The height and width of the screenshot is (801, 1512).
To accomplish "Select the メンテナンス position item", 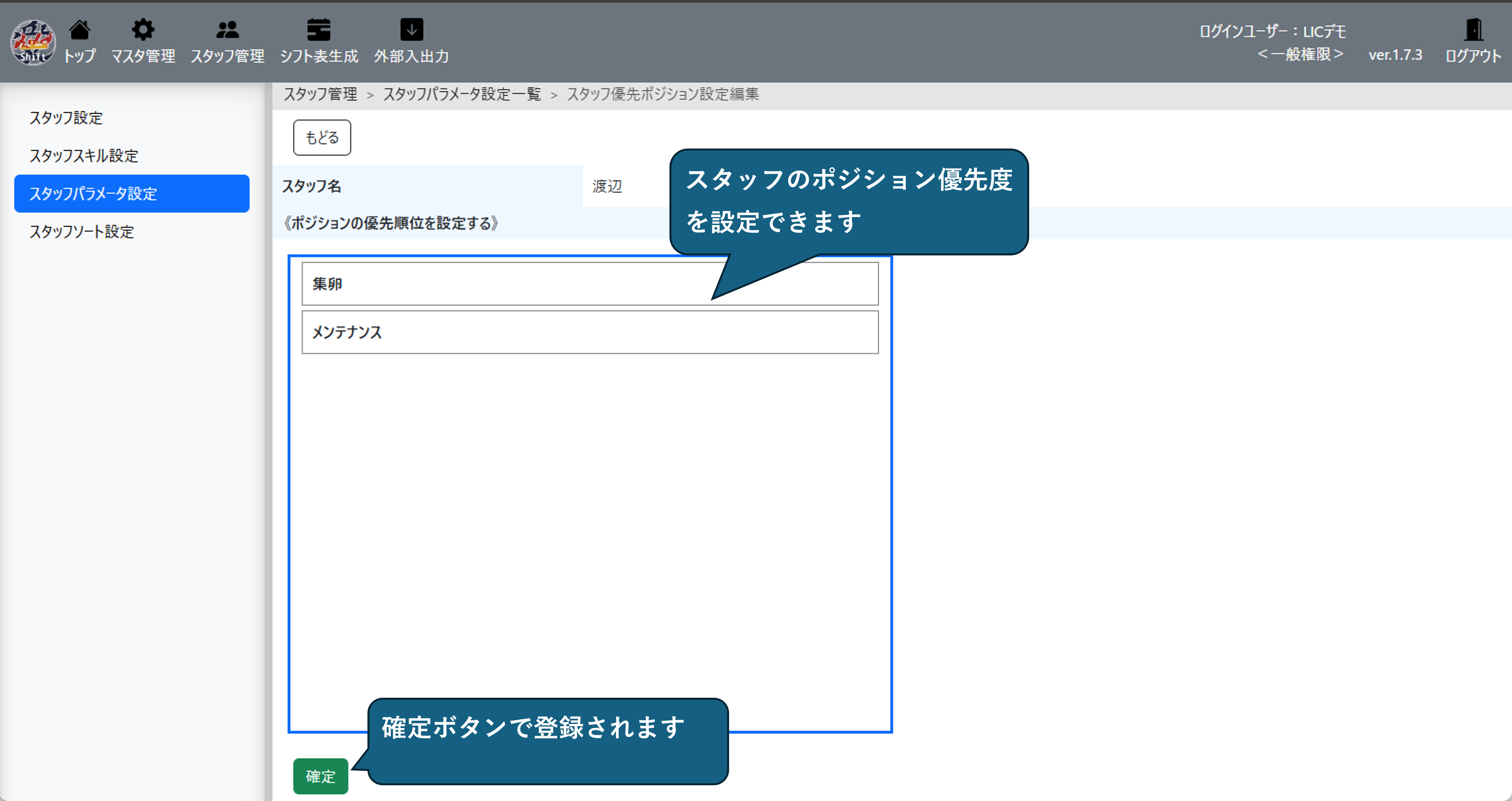I will [589, 332].
